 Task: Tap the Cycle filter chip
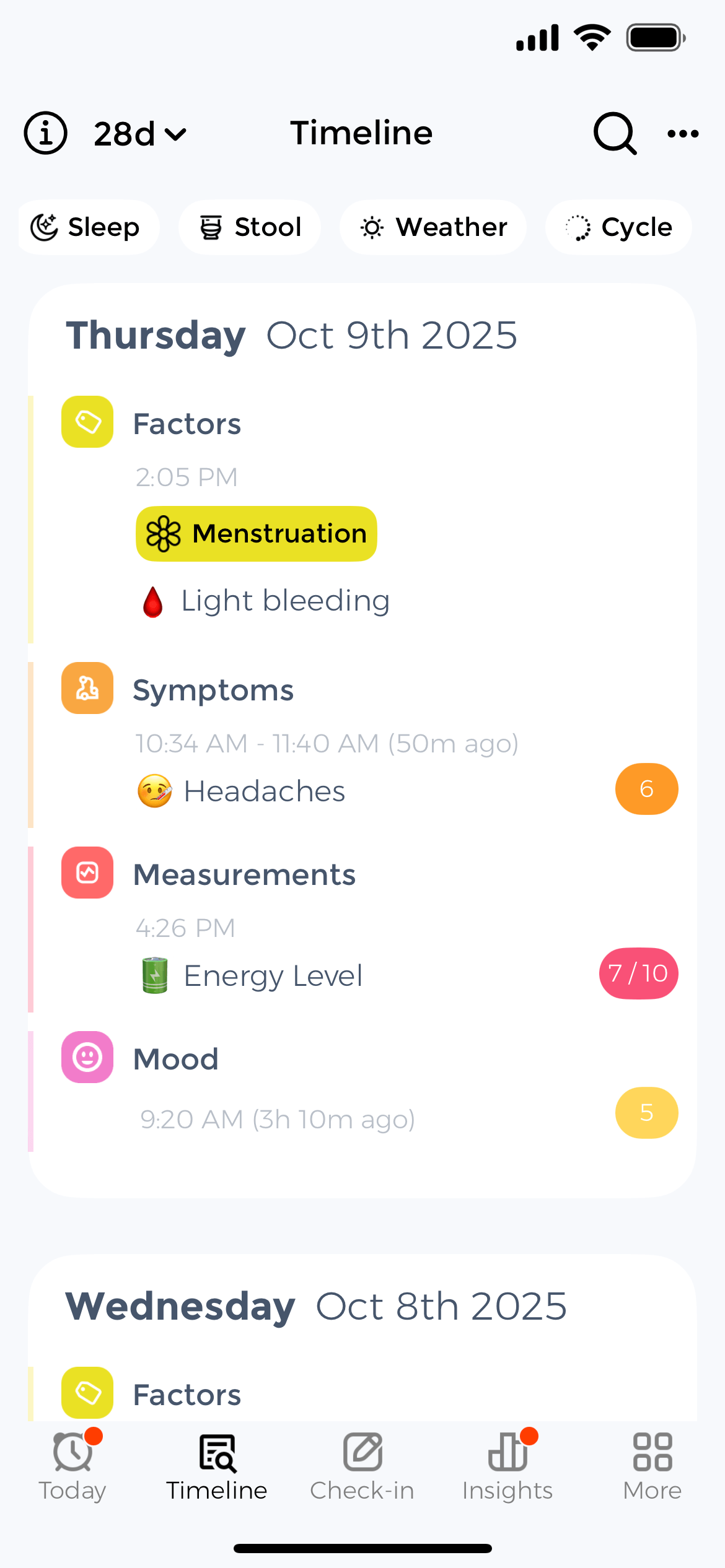[618, 227]
